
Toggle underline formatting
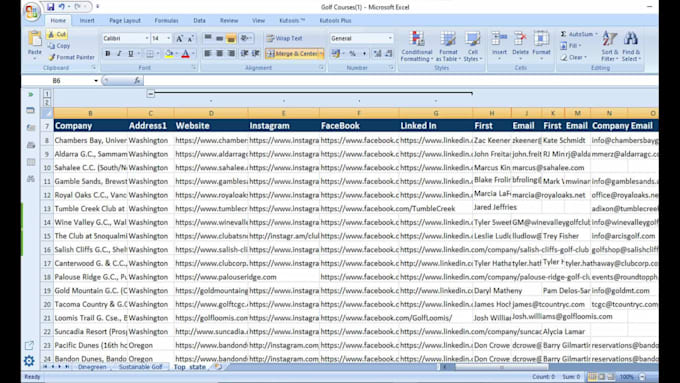coord(131,53)
